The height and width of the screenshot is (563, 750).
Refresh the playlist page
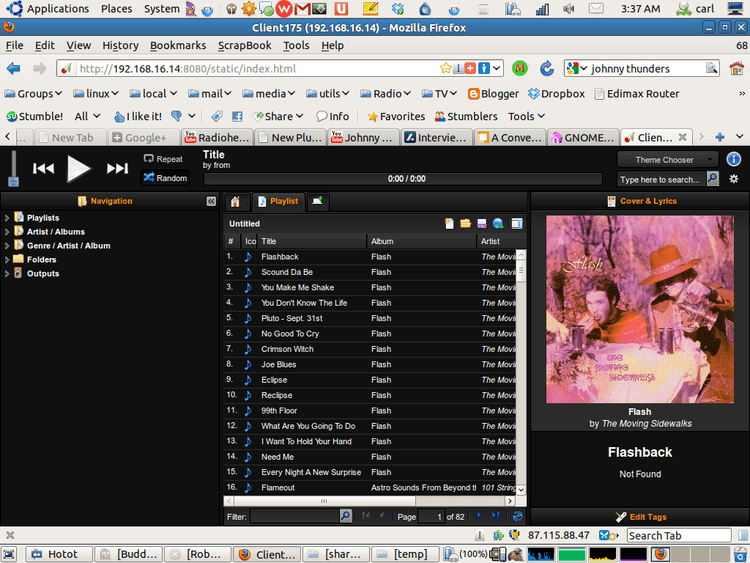(x=517, y=516)
